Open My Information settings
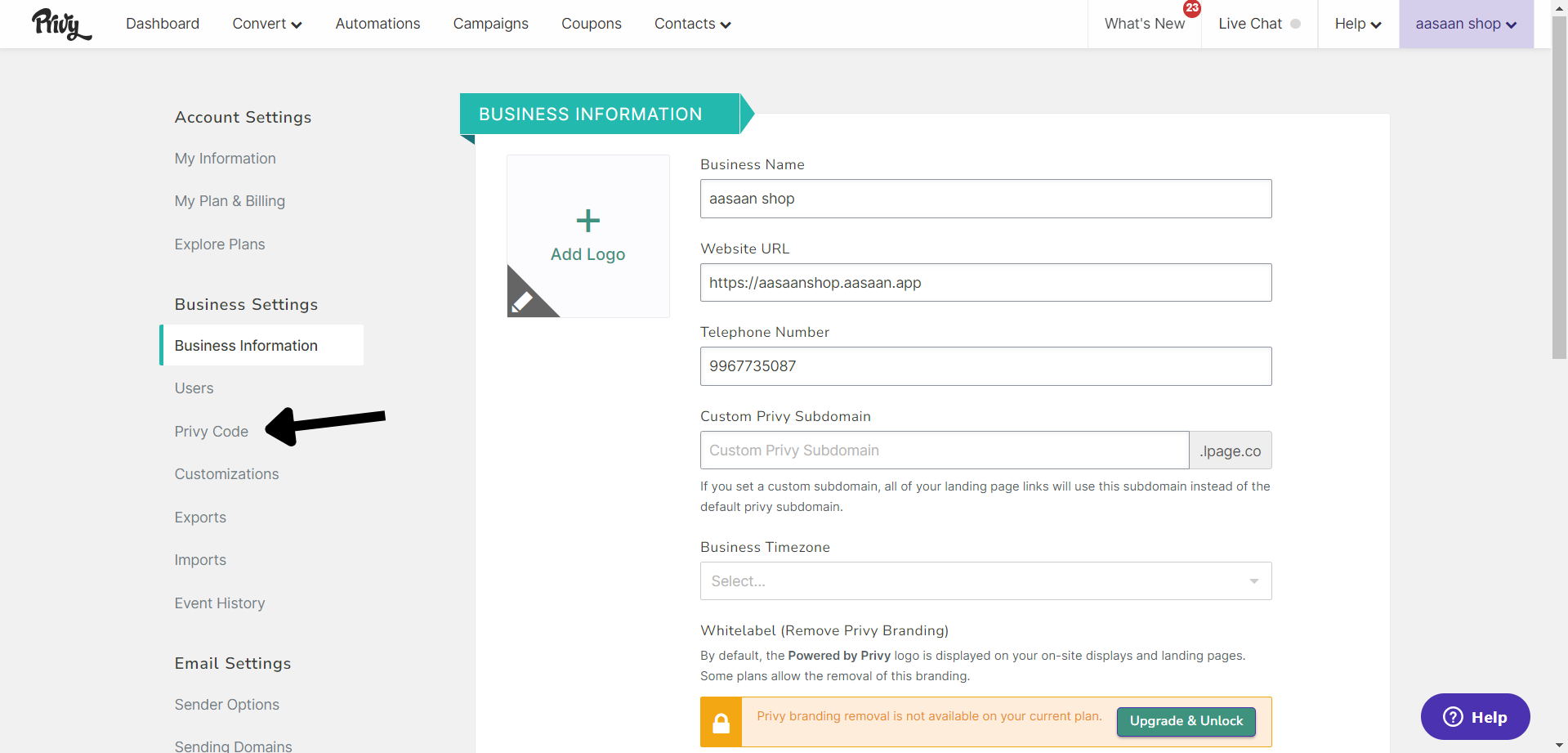 pos(226,159)
